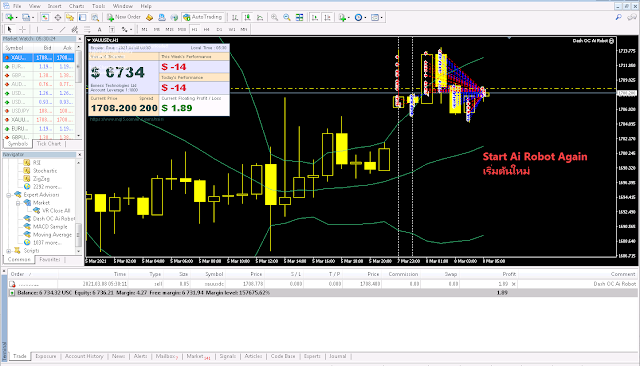Click the Tile Windows grid icon
The image size is (640, 366).
tap(300, 17)
